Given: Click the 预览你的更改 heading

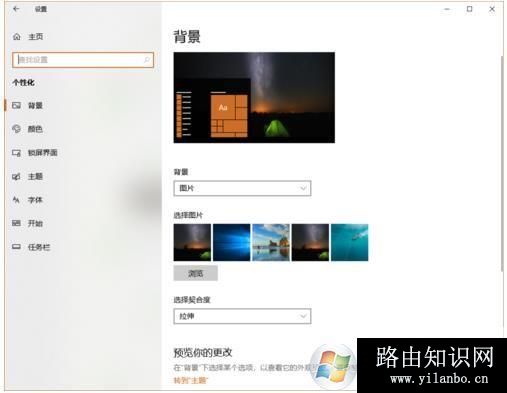Looking at the screenshot, I should [x=203, y=353].
